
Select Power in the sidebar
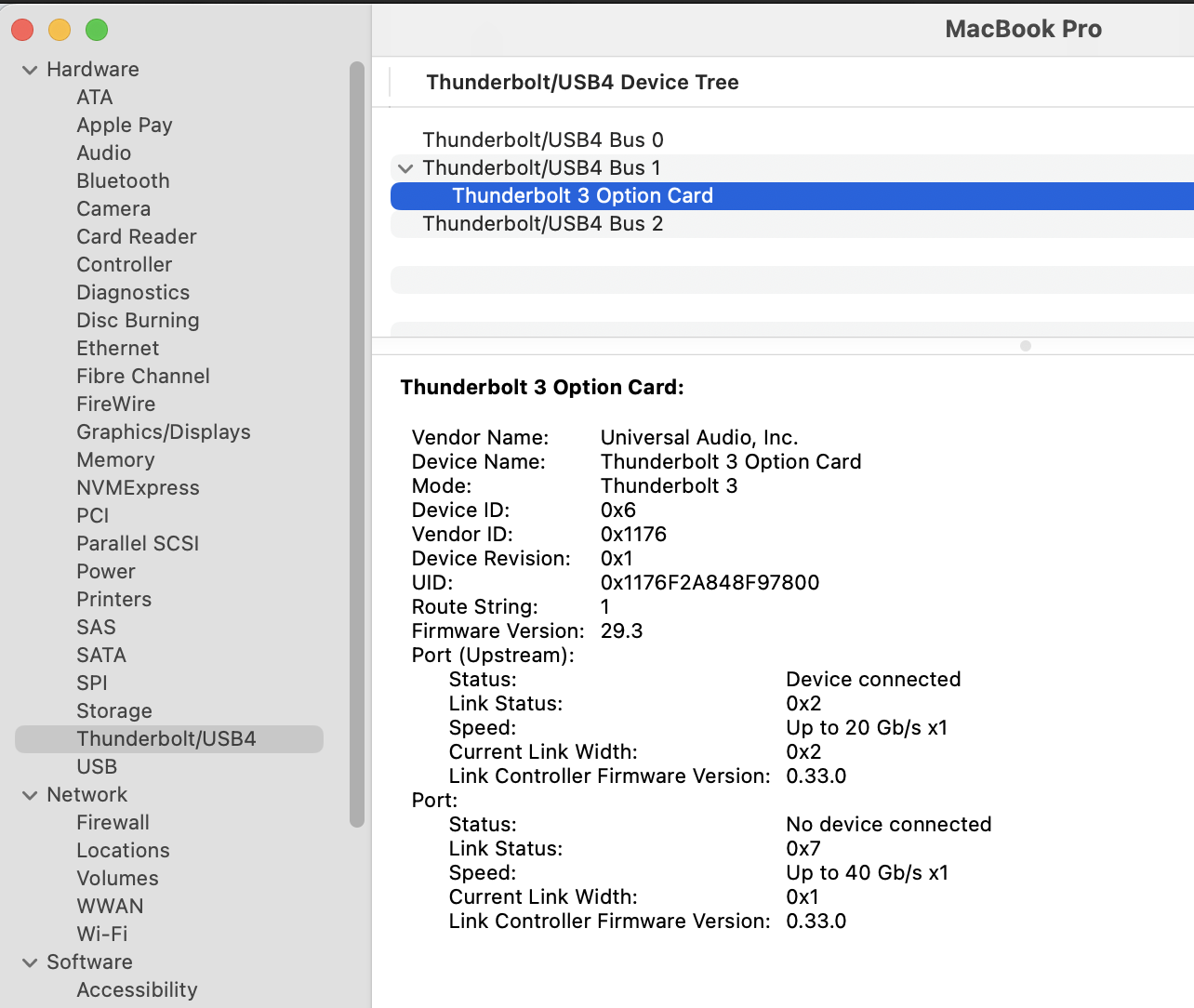pos(106,572)
